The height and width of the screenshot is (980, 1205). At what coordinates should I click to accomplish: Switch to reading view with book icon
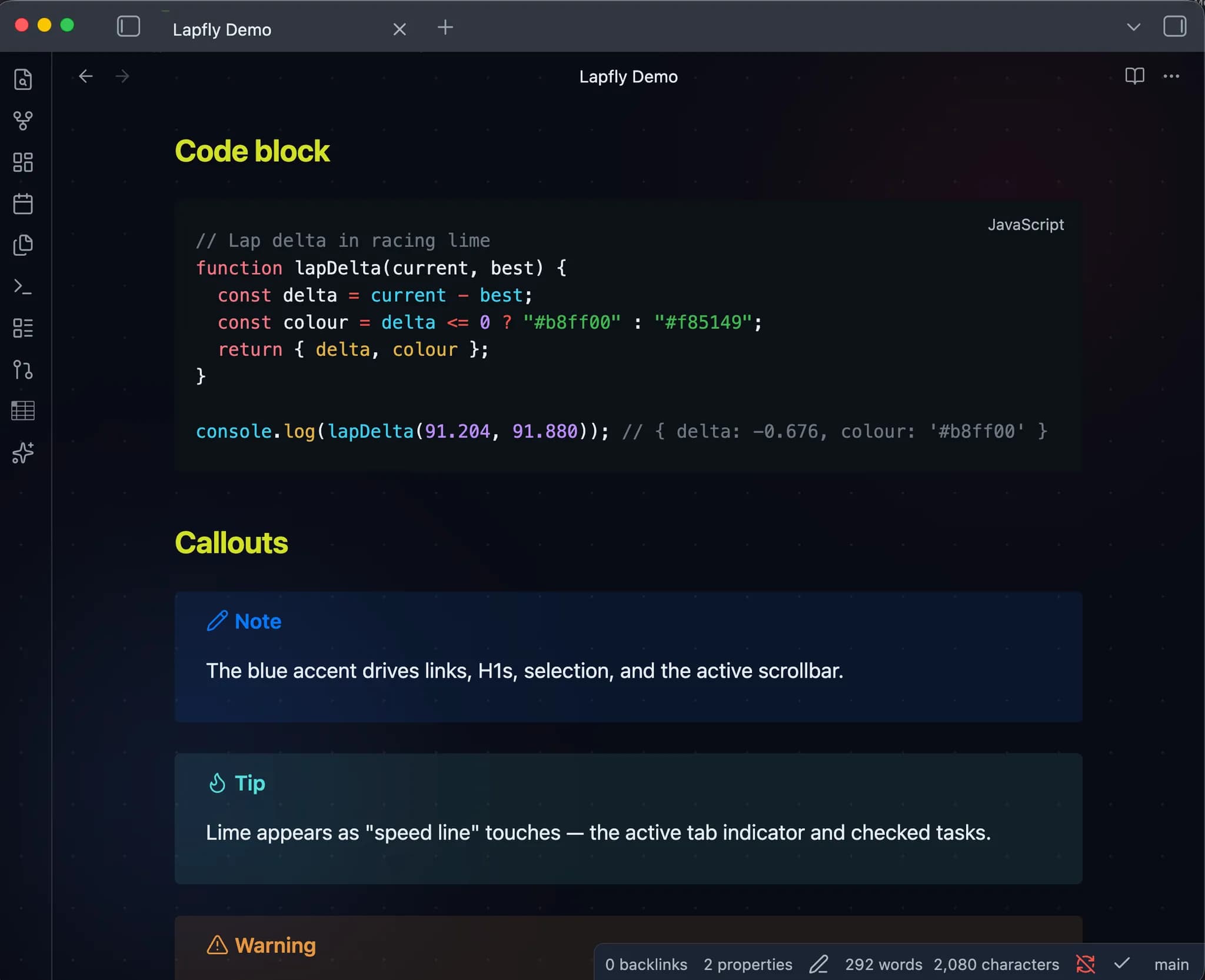coord(1134,76)
